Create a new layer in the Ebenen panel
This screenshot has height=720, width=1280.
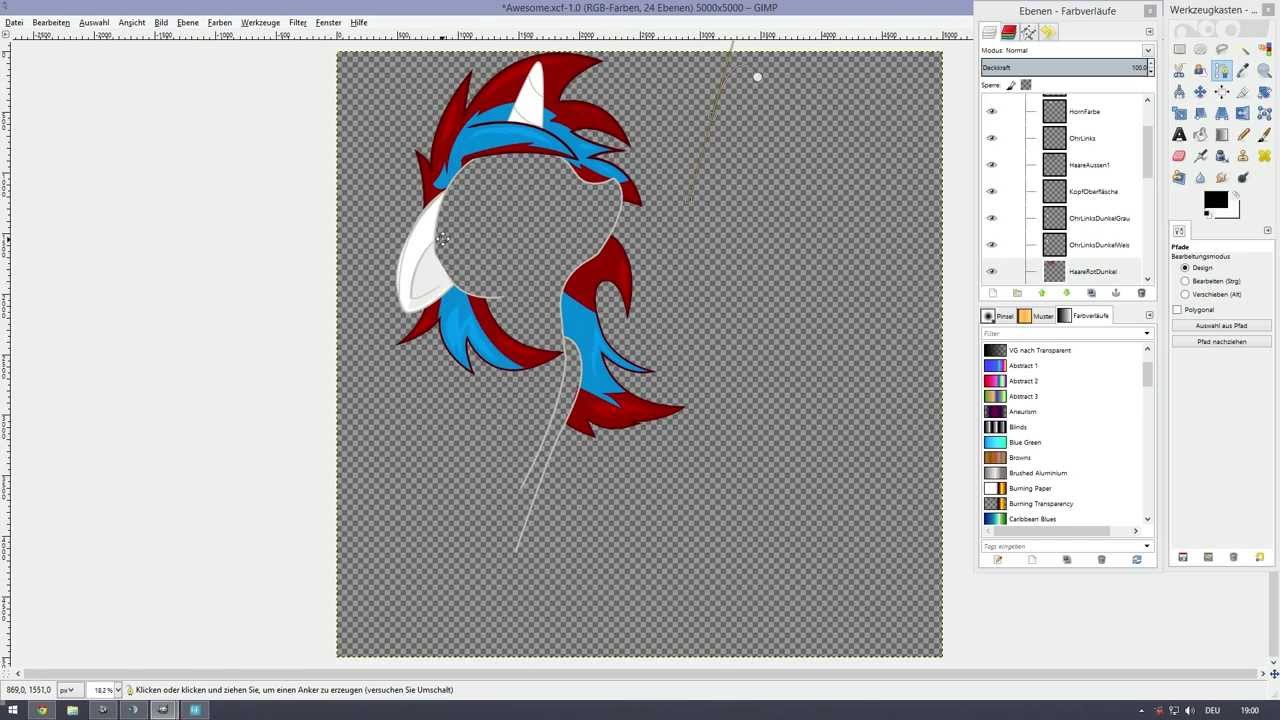[x=992, y=293]
